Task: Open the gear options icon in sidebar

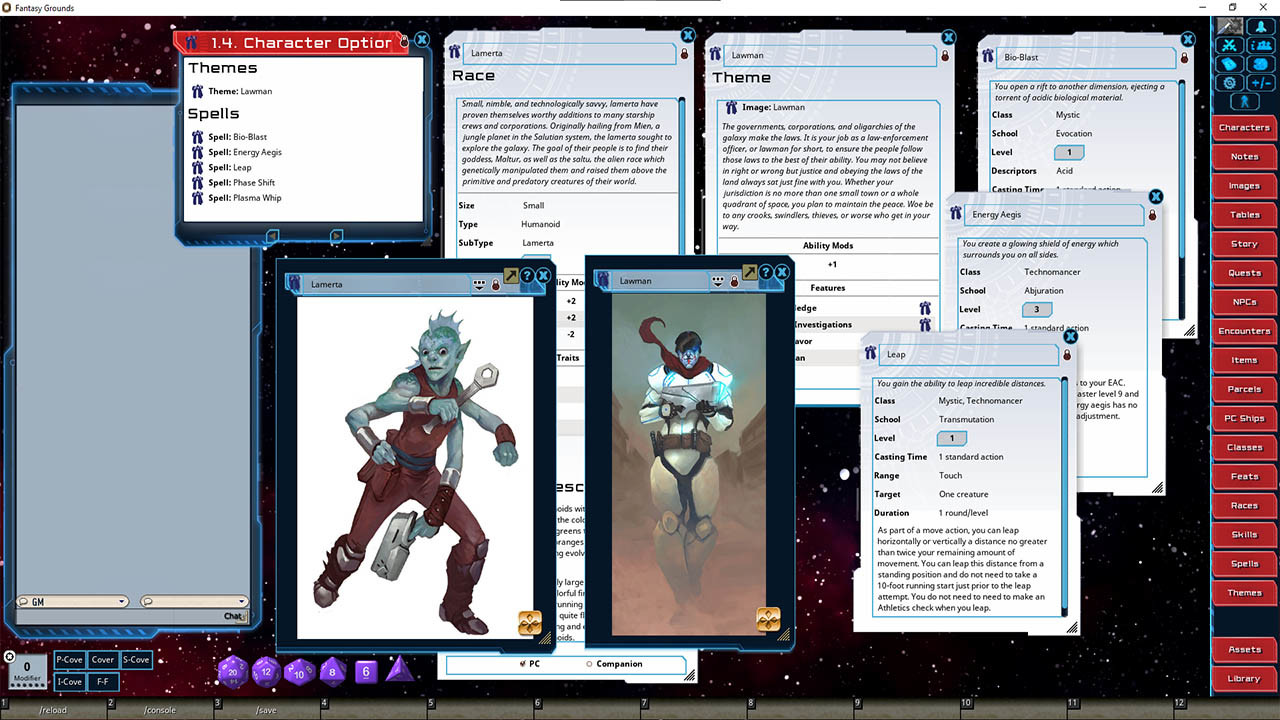Action: point(1230,83)
